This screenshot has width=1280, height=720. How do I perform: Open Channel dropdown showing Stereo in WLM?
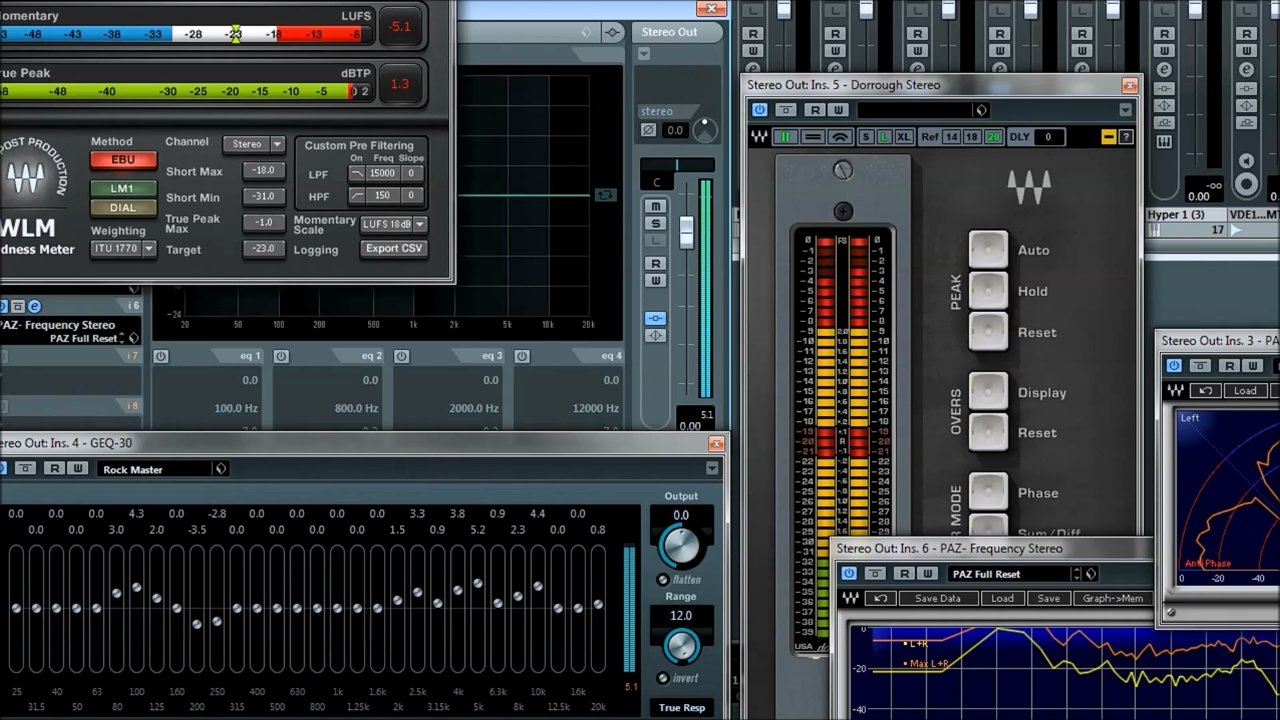[x=254, y=144]
